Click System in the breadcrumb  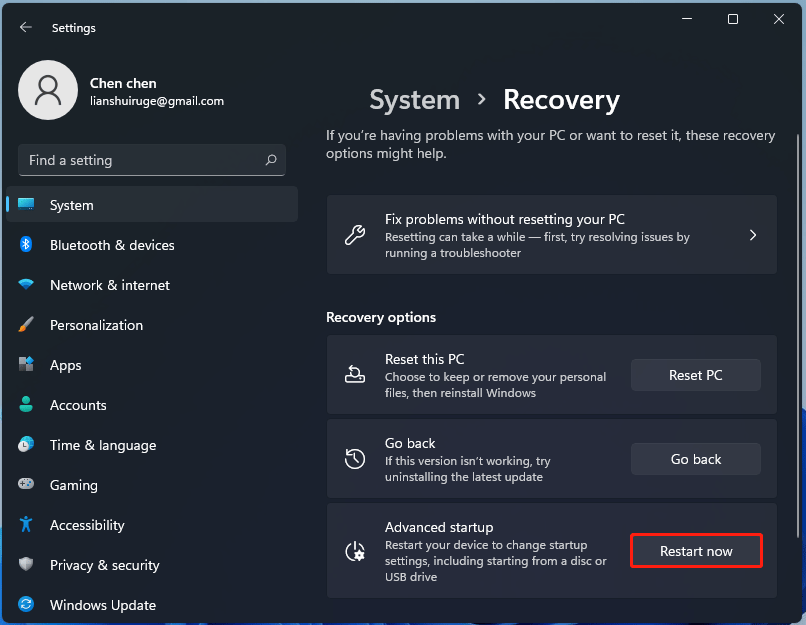[414, 100]
